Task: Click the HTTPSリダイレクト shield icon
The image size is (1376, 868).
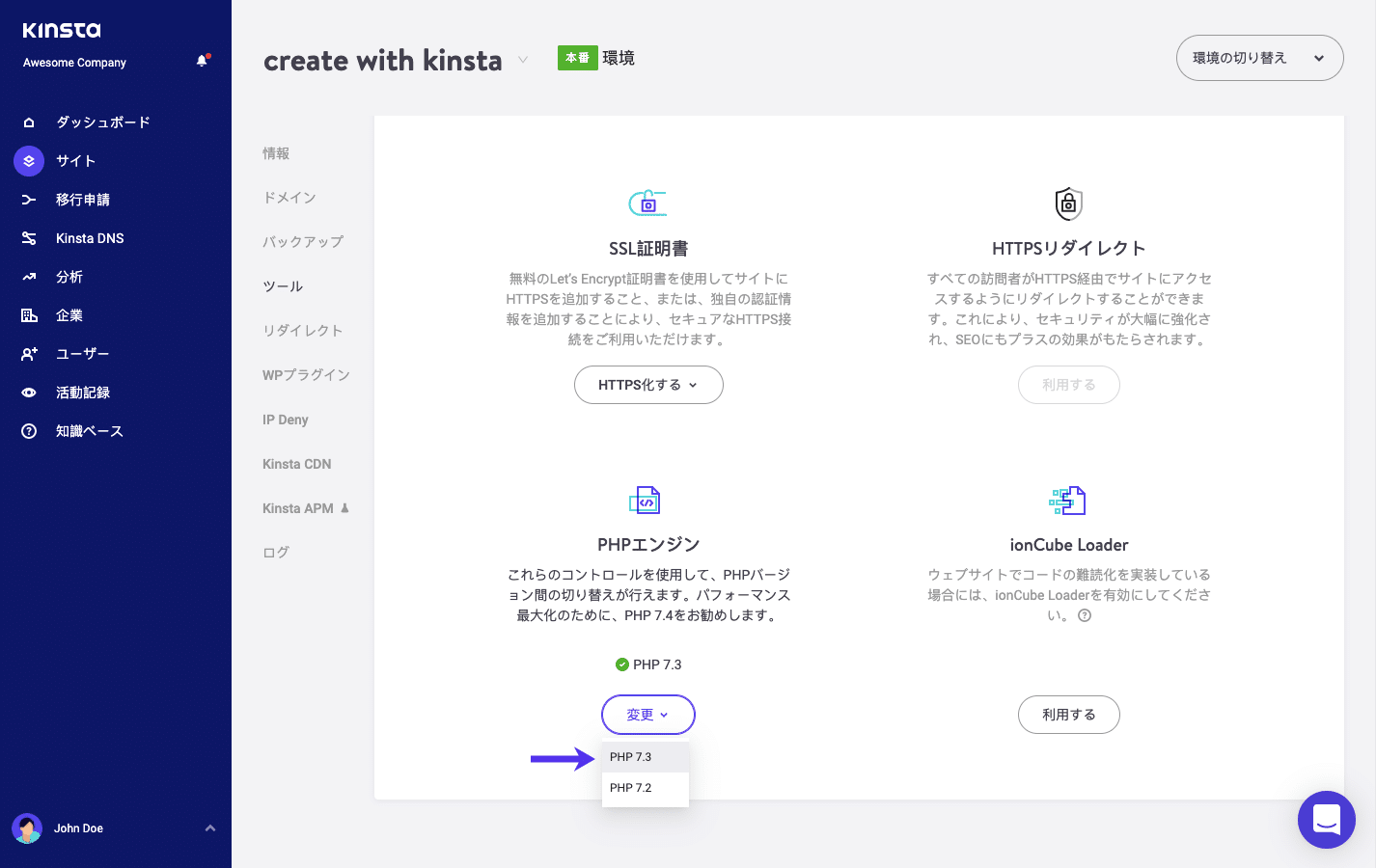Action: tap(1068, 203)
